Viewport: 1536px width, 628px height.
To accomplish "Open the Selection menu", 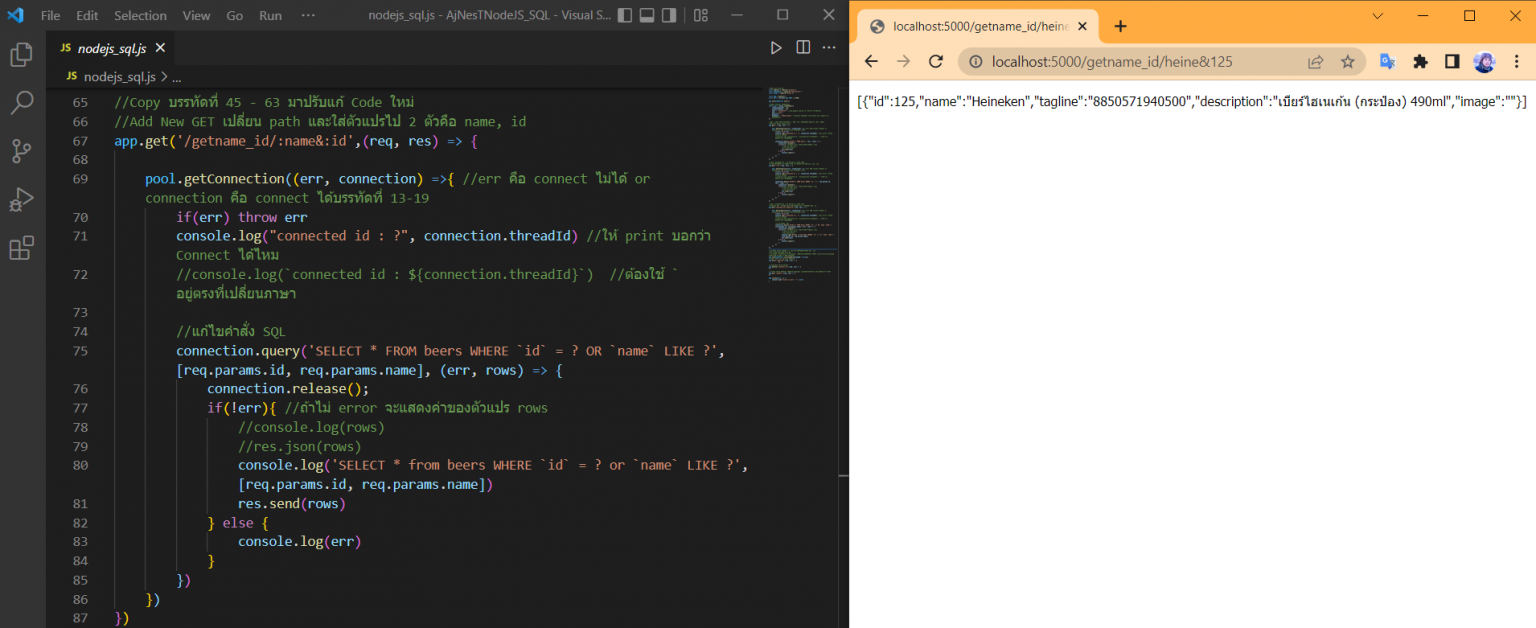I will pyautogui.click(x=140, y=16).
